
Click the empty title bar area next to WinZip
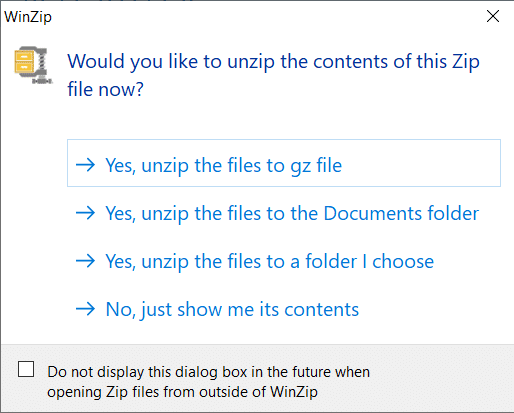point(267,16)
